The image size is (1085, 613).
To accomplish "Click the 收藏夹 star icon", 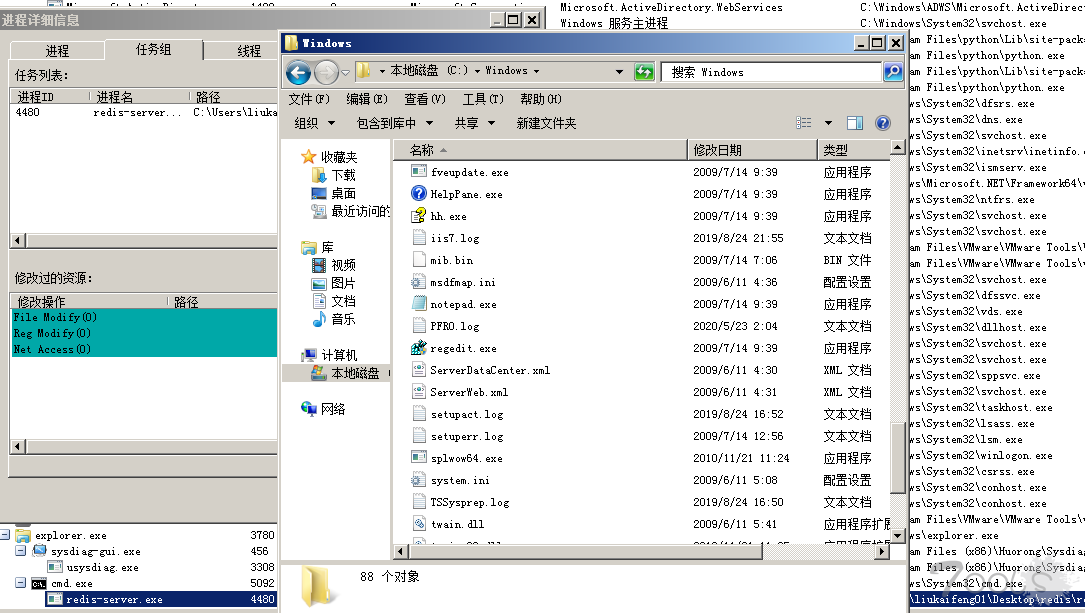I will click(x=309, y=157).
